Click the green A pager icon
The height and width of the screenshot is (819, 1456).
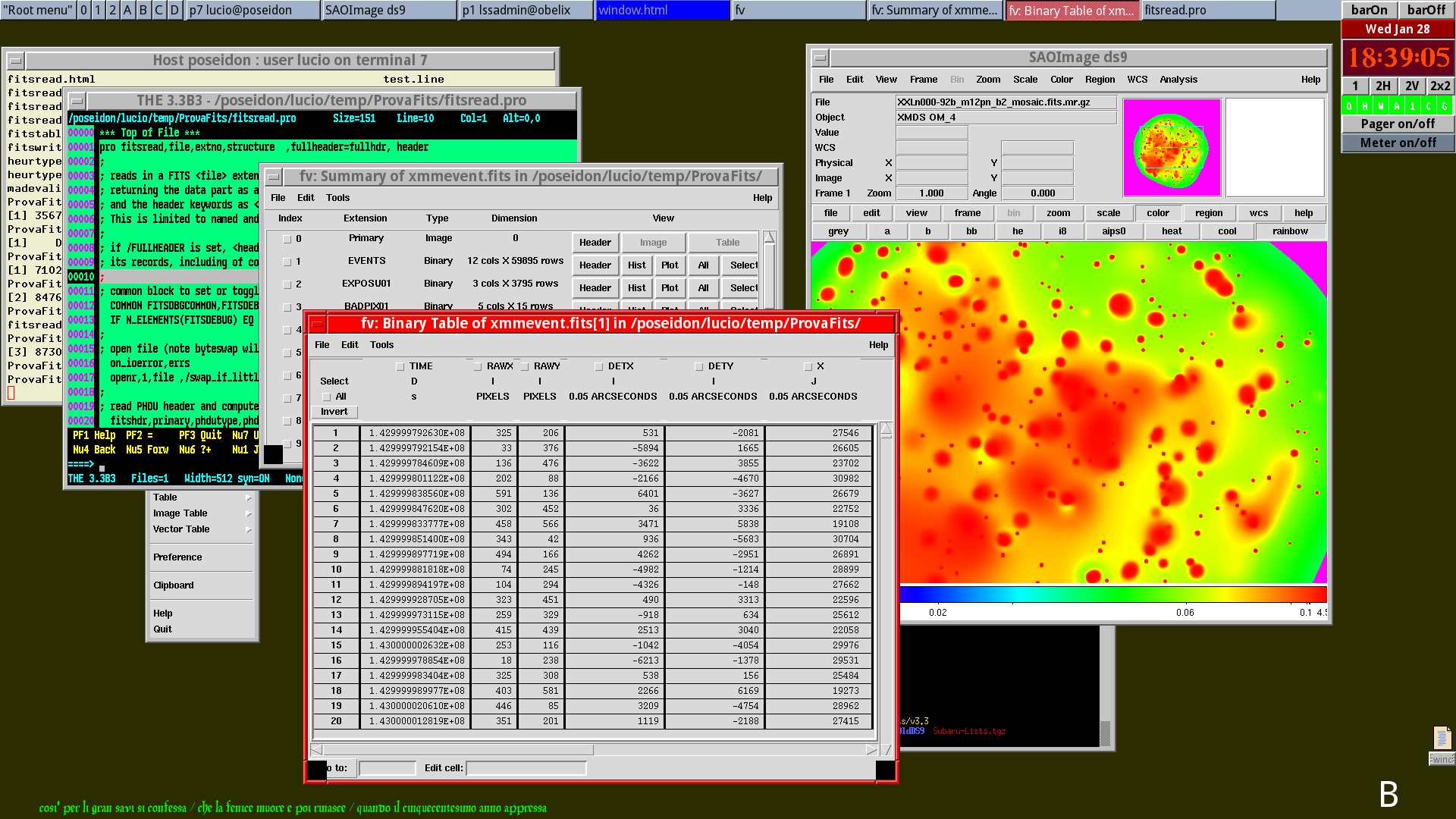1397,106
